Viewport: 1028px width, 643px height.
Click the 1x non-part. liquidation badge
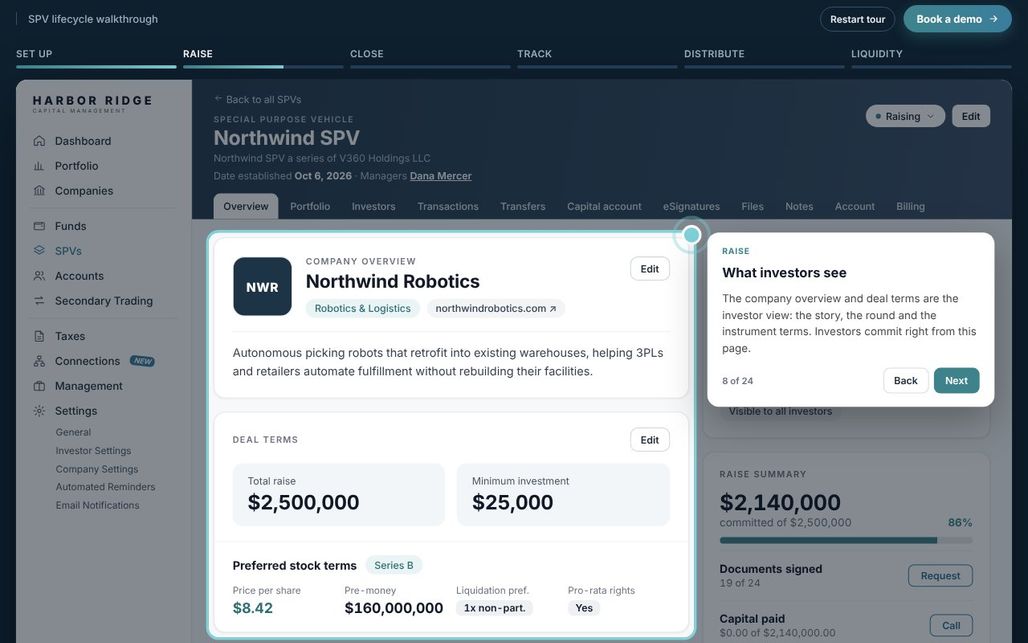coord(495,608)
